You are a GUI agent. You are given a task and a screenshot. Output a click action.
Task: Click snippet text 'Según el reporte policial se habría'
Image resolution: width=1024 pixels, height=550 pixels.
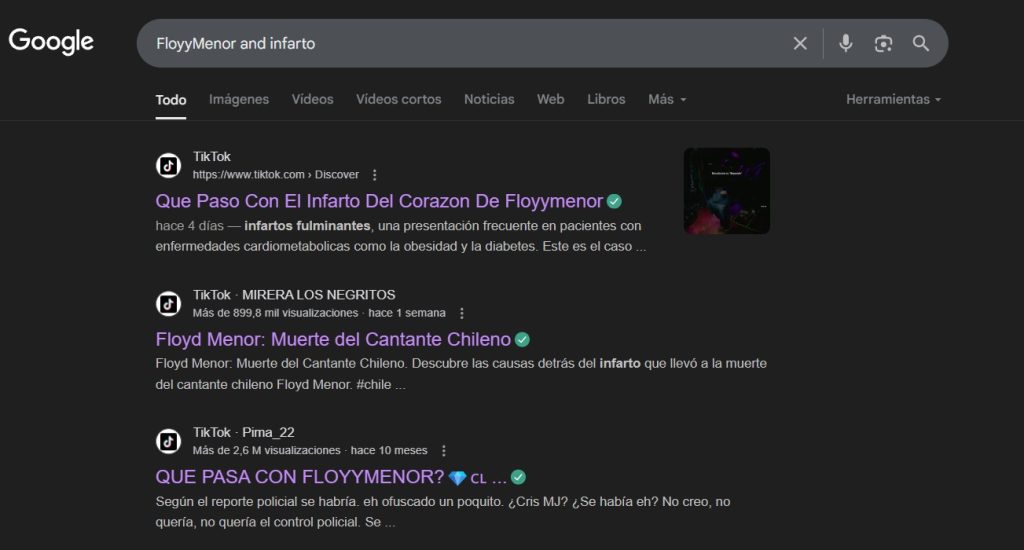tap(257, 502)
